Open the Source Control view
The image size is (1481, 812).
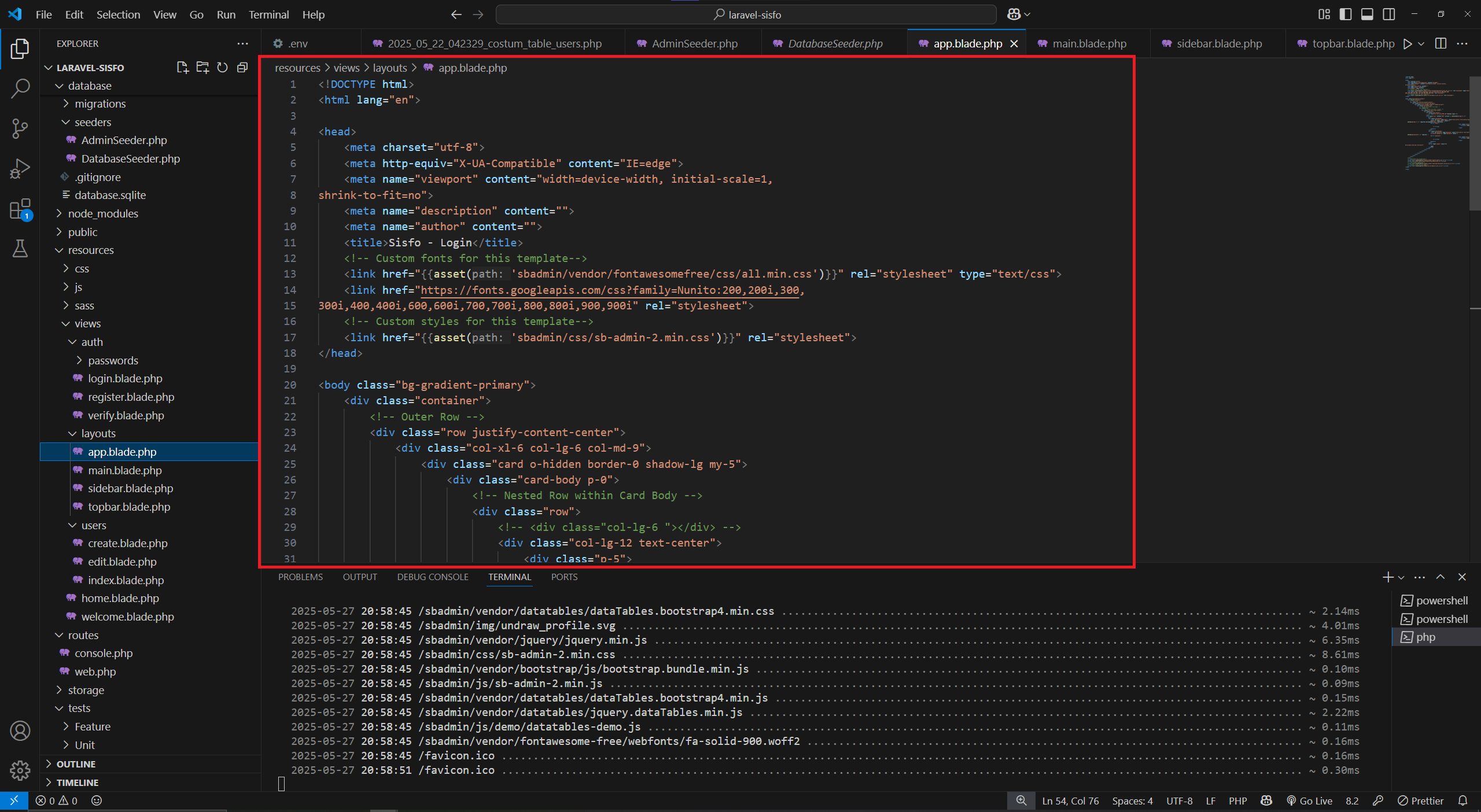coord(20,128)
